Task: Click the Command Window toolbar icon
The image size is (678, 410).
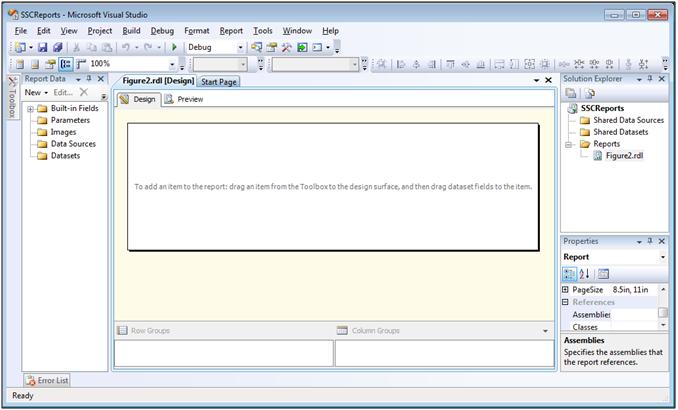Action: click(317, 47)
